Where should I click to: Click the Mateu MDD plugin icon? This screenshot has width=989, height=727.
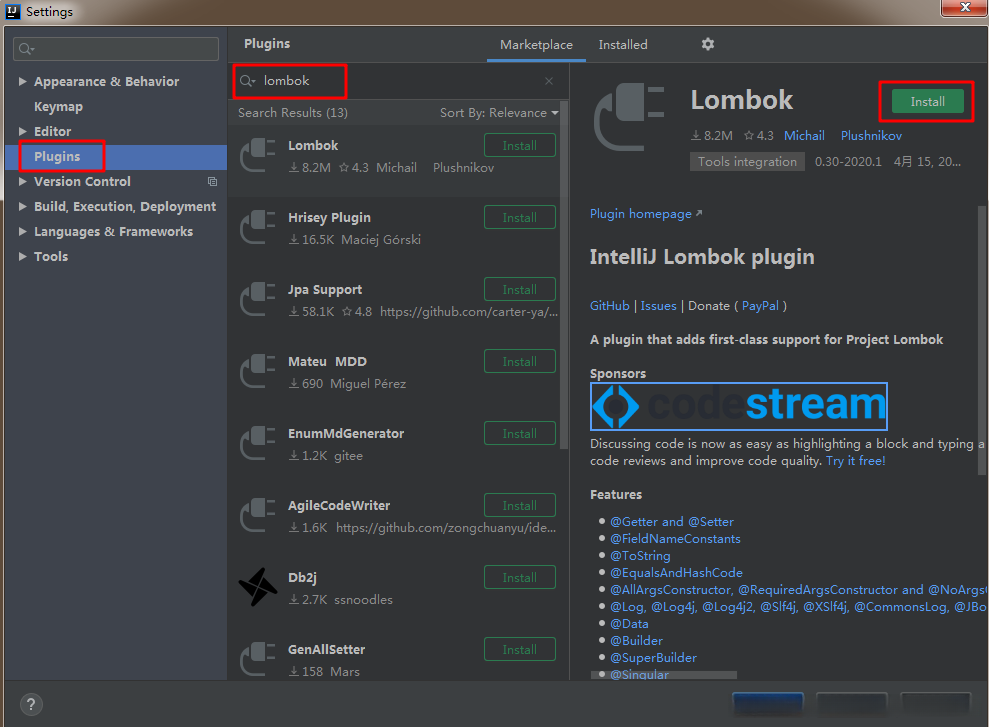tap(257, 371)
